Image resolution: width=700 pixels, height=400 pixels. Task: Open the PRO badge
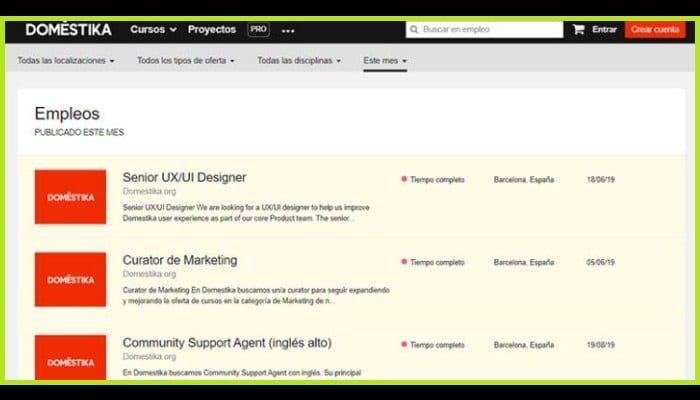258,29
